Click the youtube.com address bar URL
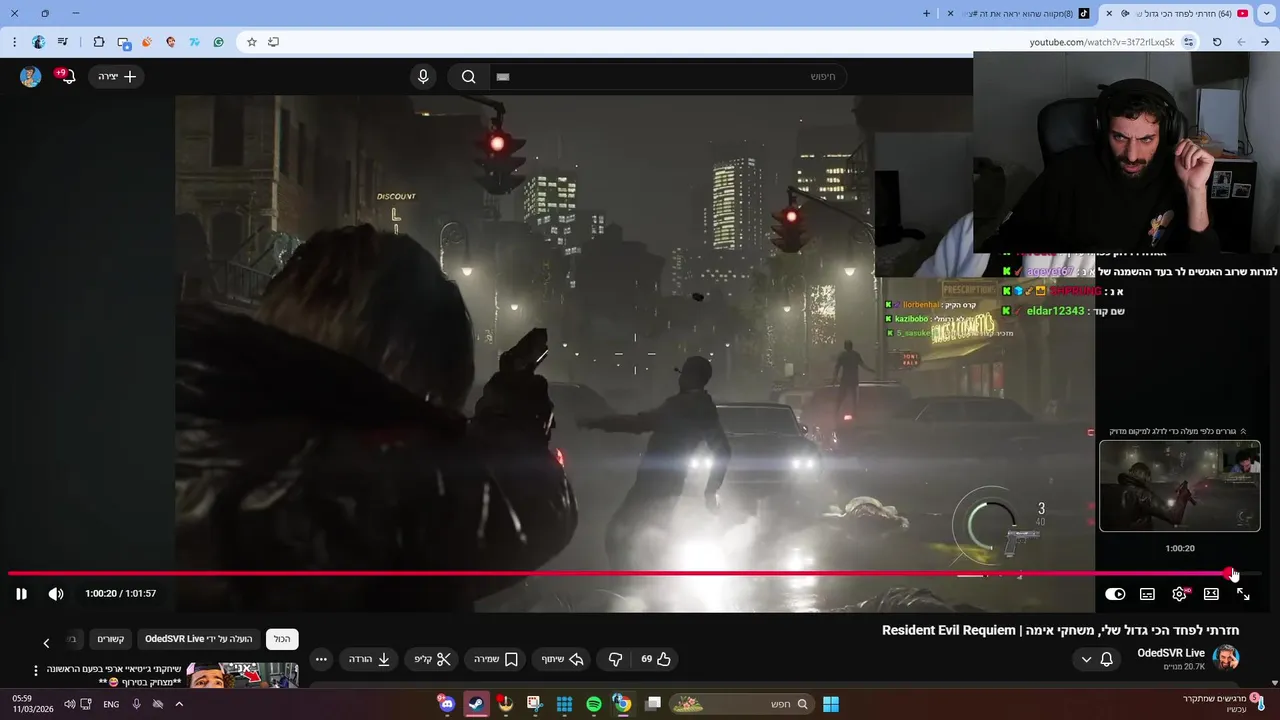 [x=1102, y=42]
